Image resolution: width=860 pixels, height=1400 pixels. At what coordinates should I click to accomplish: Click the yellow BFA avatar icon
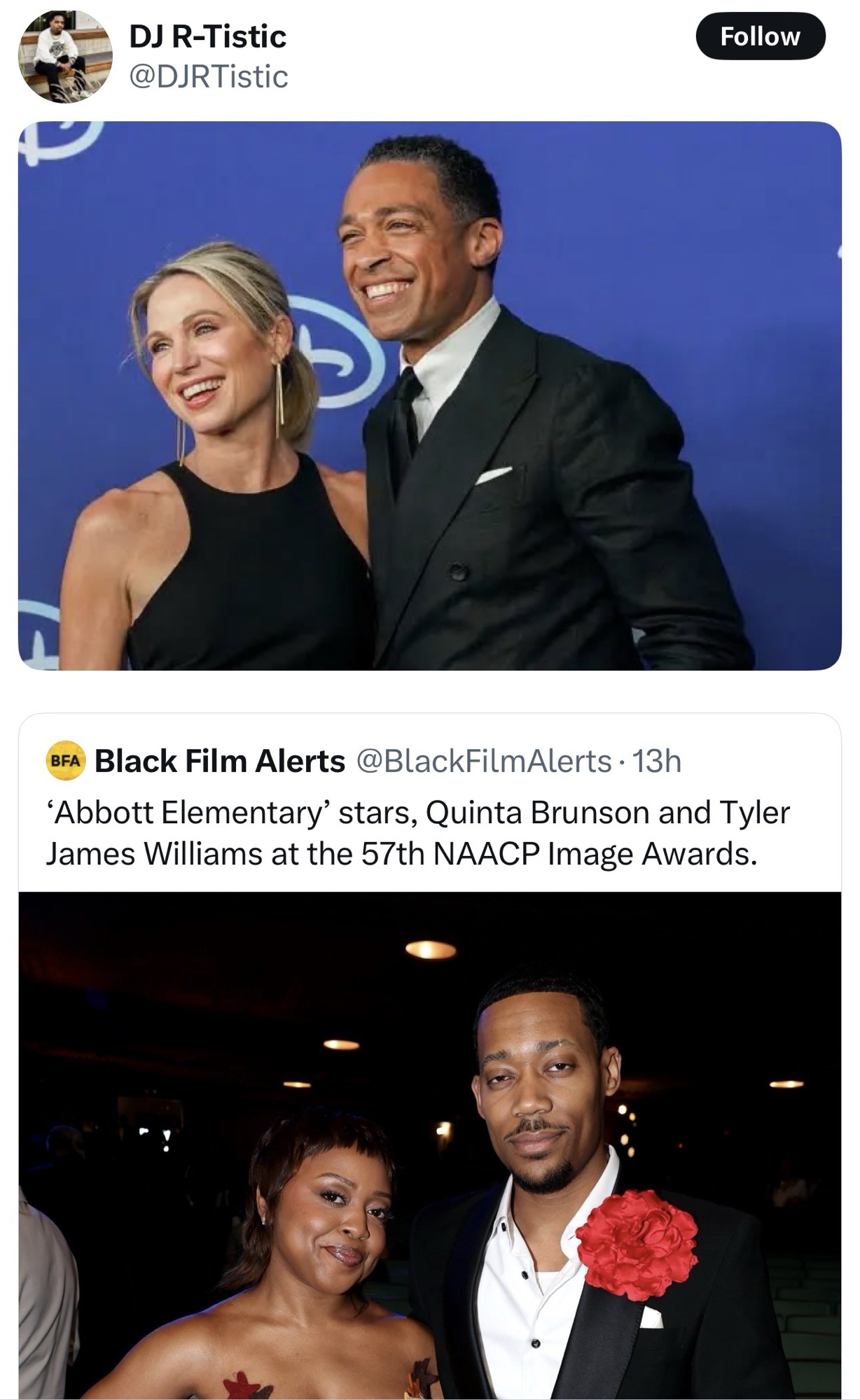point(65,761)
